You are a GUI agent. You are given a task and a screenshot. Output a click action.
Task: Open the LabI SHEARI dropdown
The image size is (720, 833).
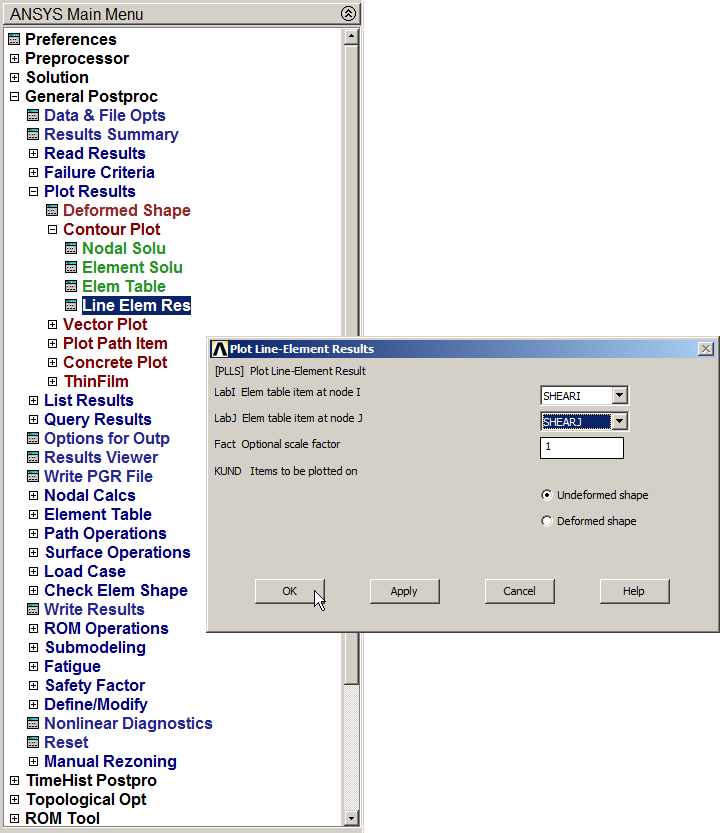pyautogui.click(x=619, y=396)
